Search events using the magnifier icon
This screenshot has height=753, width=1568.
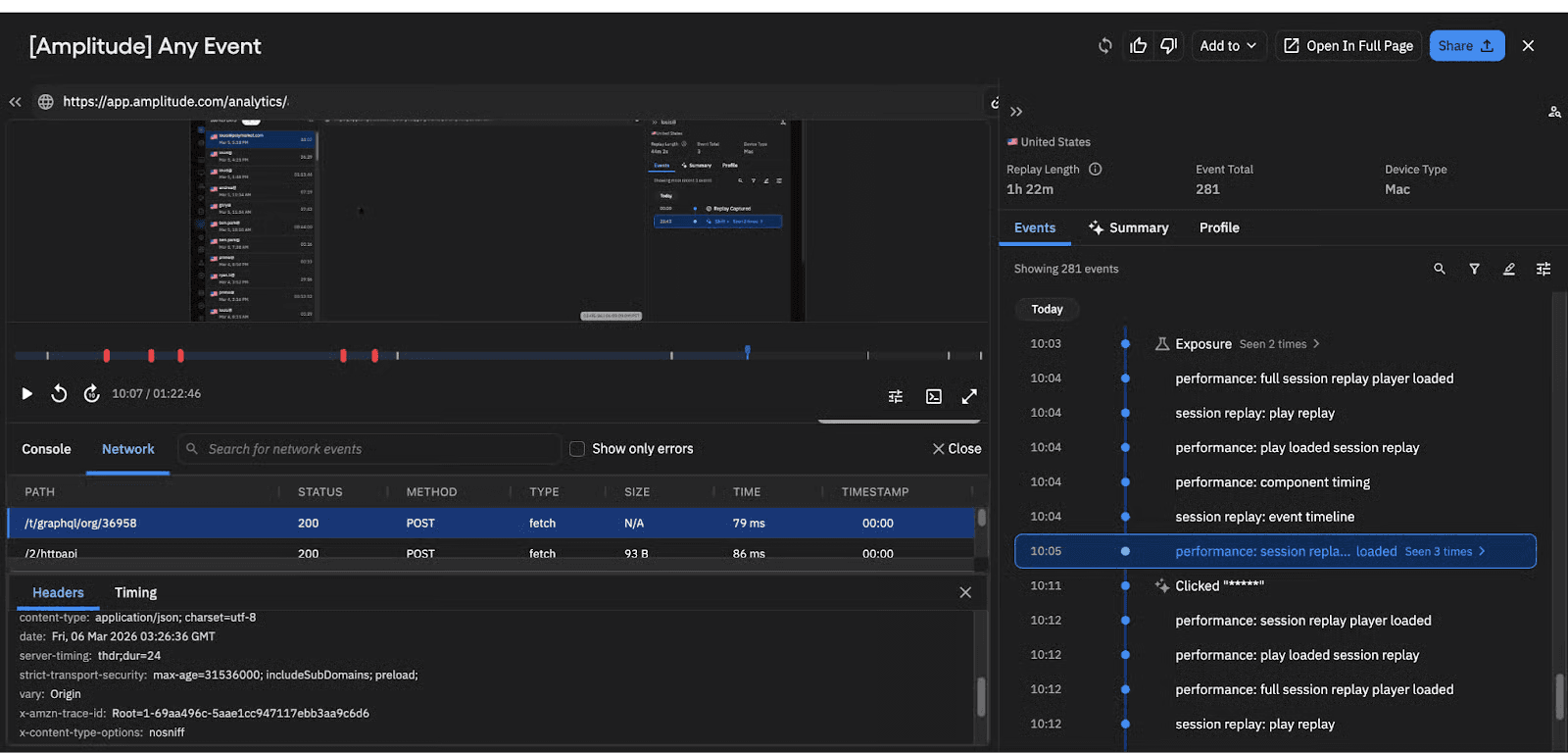click(1440, 269)
